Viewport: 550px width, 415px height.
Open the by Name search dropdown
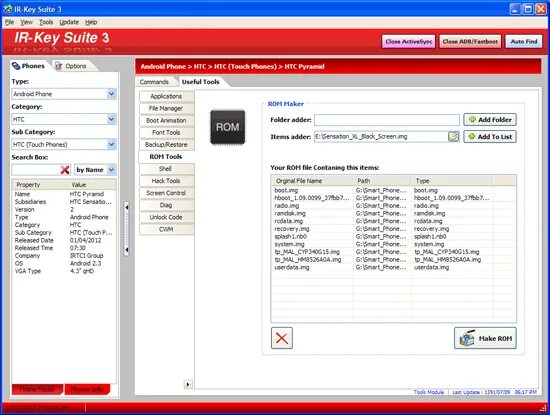(x=95, y=170)
